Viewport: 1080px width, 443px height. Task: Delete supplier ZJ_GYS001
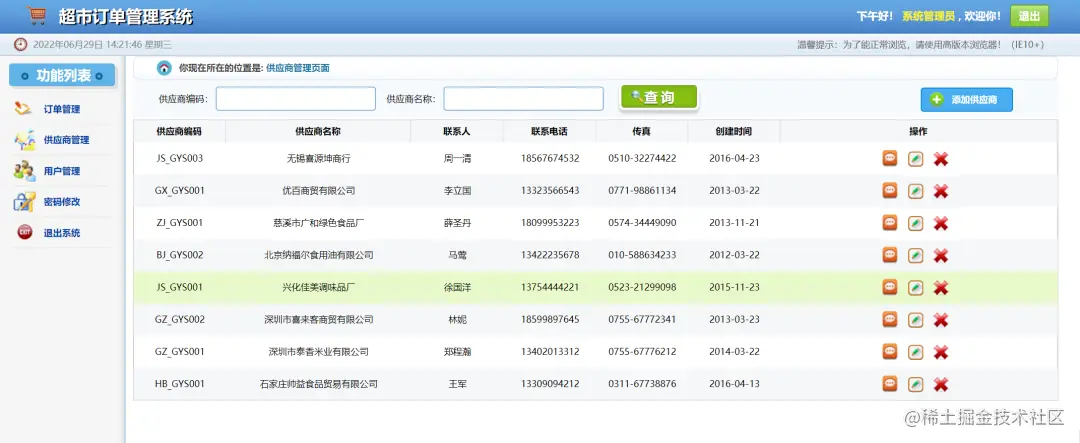[x=941, y=223]
